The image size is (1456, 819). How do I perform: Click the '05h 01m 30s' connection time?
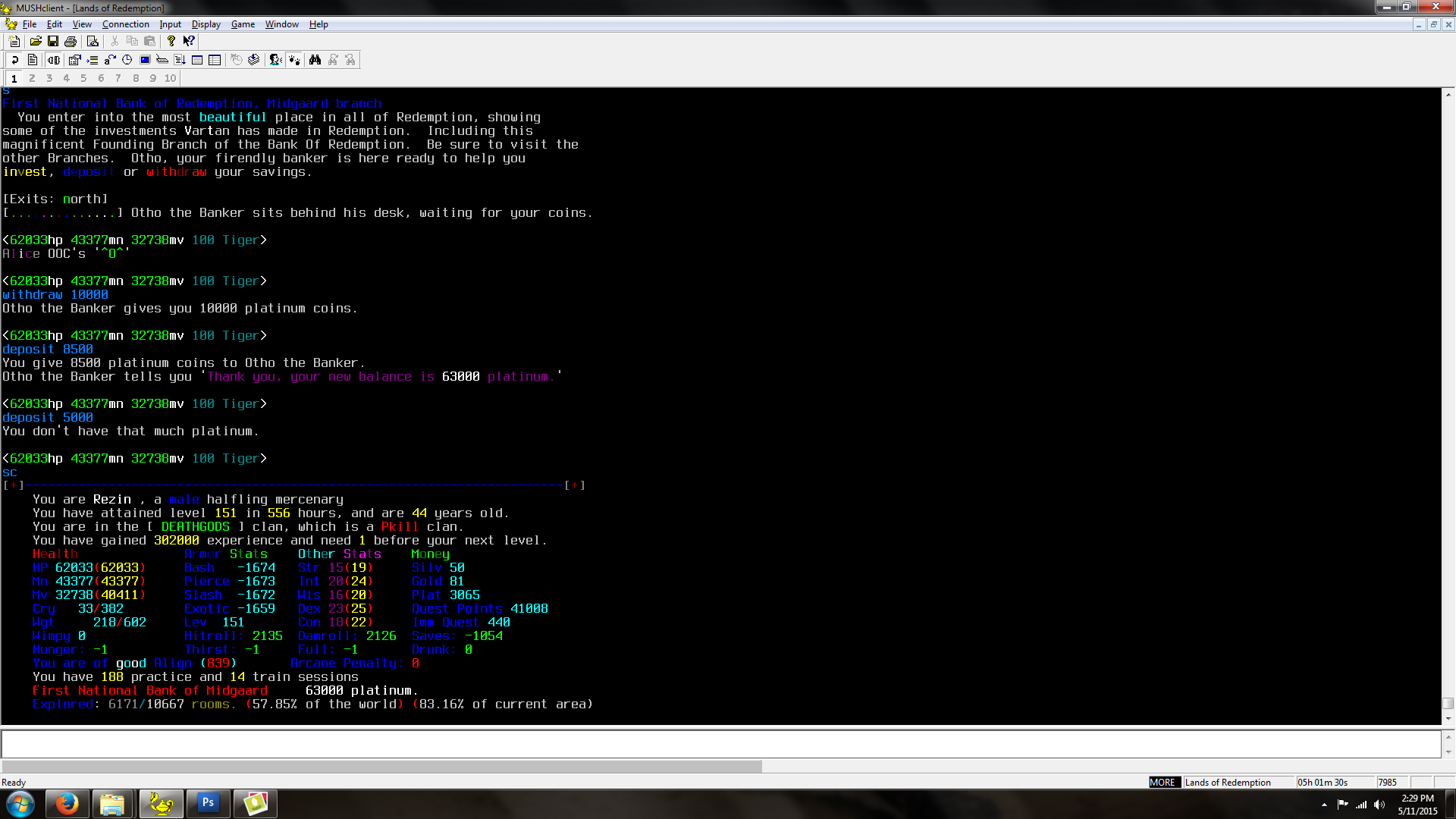point(1322,782)
